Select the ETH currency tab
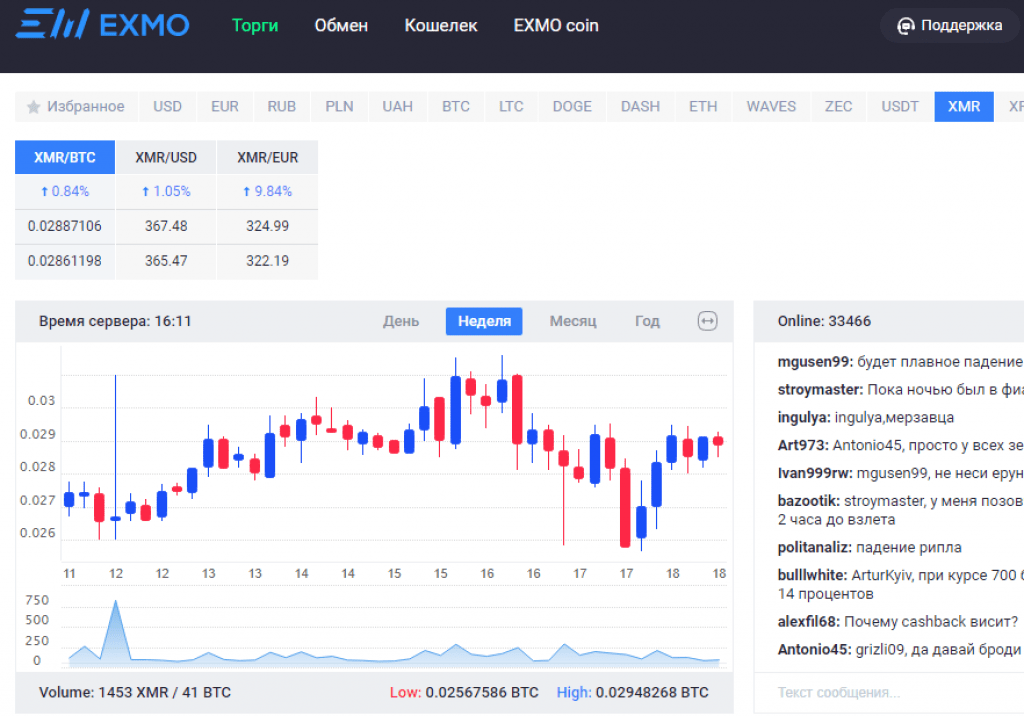This screenshot has height=716, width=1024. point(703,106)
